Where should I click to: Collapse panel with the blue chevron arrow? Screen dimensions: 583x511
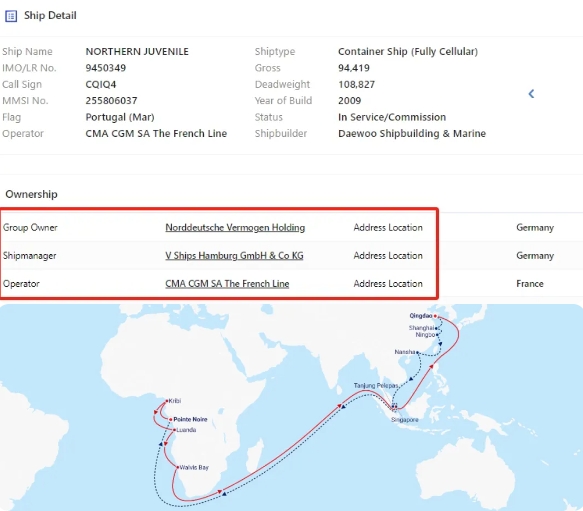(x=531, y=94)
